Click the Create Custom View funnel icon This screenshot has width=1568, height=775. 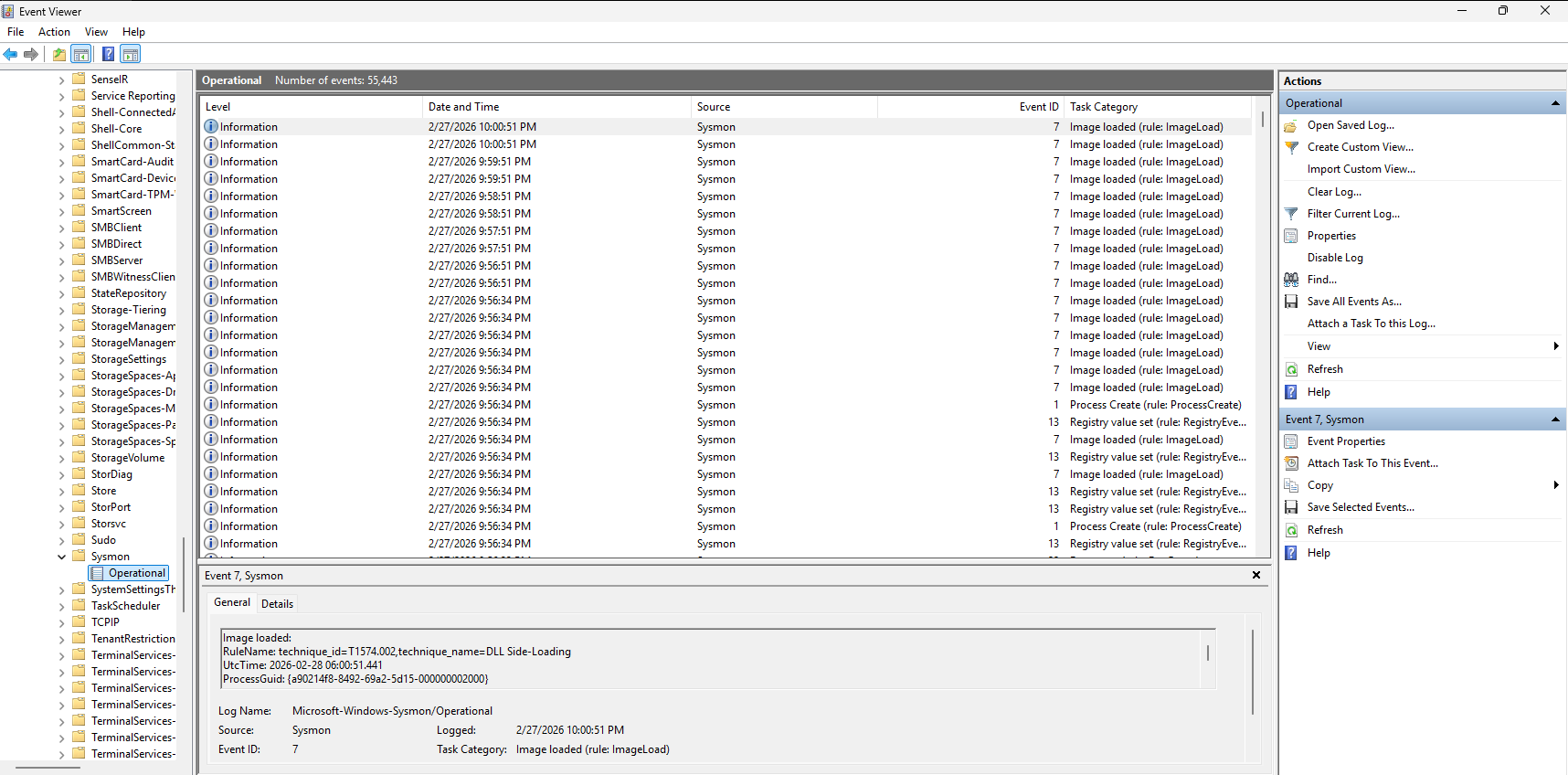click(x=1291, y=148)
